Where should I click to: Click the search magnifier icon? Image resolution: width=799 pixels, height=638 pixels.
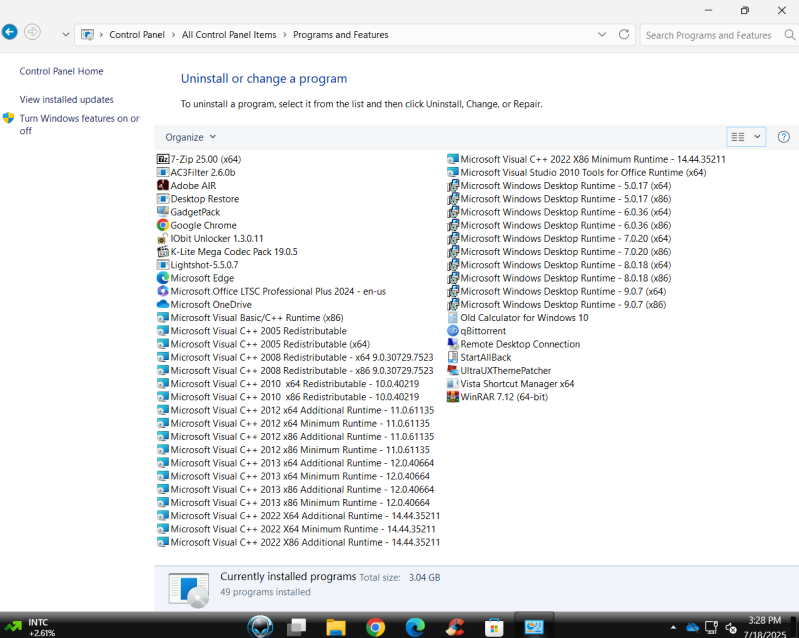(789, 35)
